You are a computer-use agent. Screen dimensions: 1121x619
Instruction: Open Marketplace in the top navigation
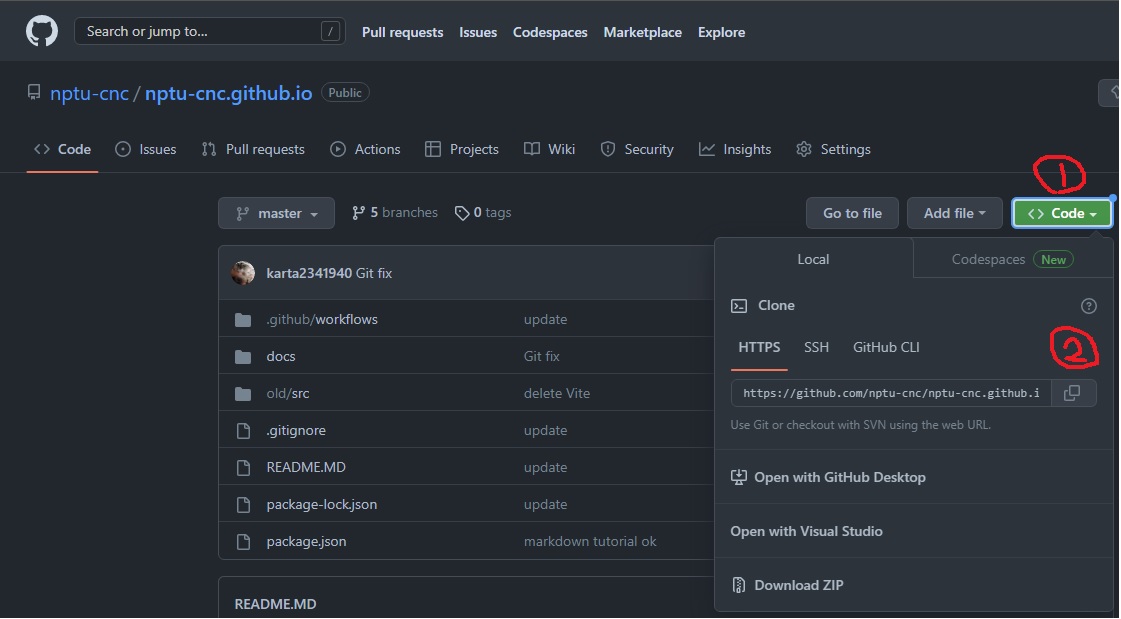[642, 32]
